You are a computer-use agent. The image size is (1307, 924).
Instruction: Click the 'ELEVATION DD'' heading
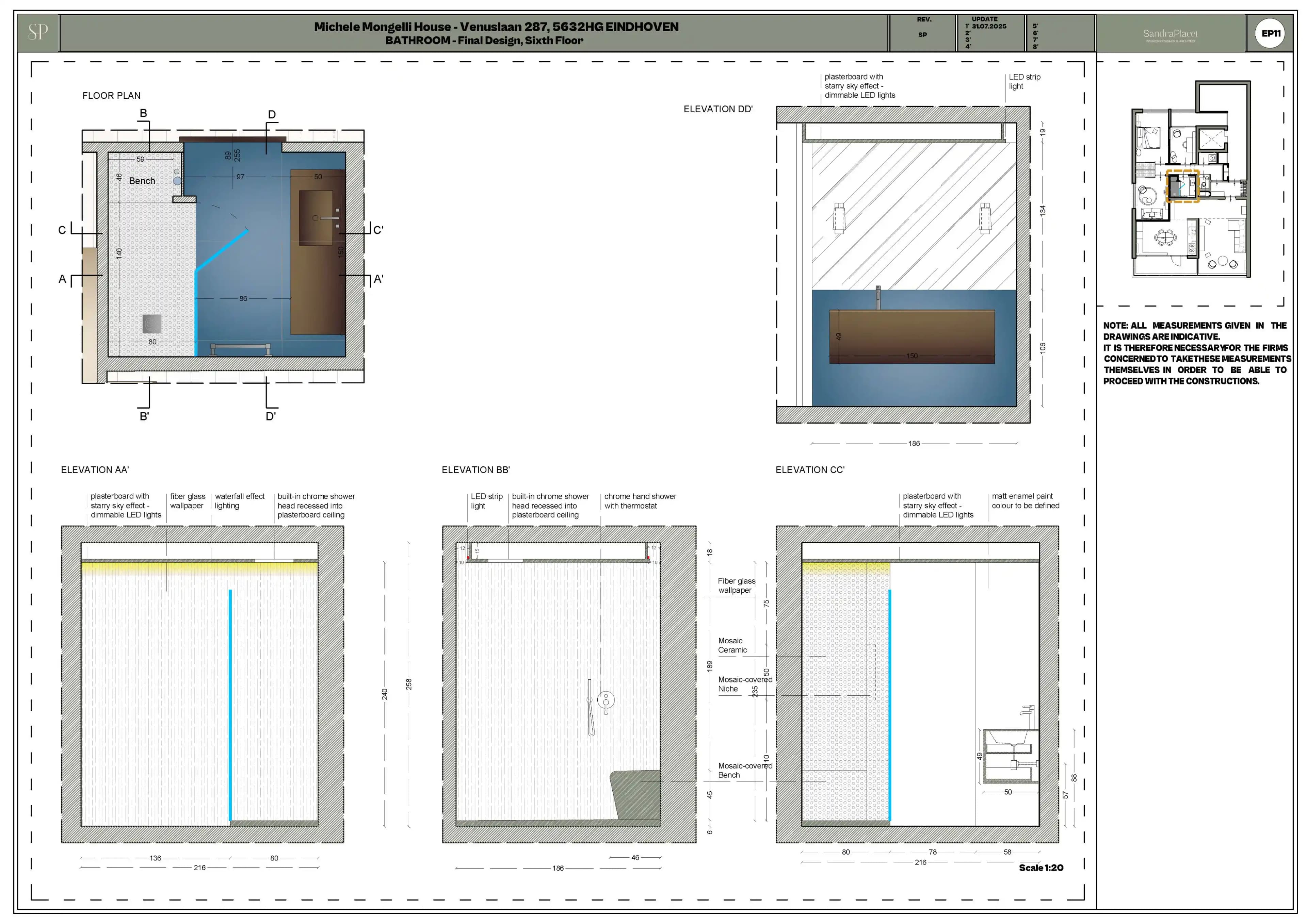point(718,109)
